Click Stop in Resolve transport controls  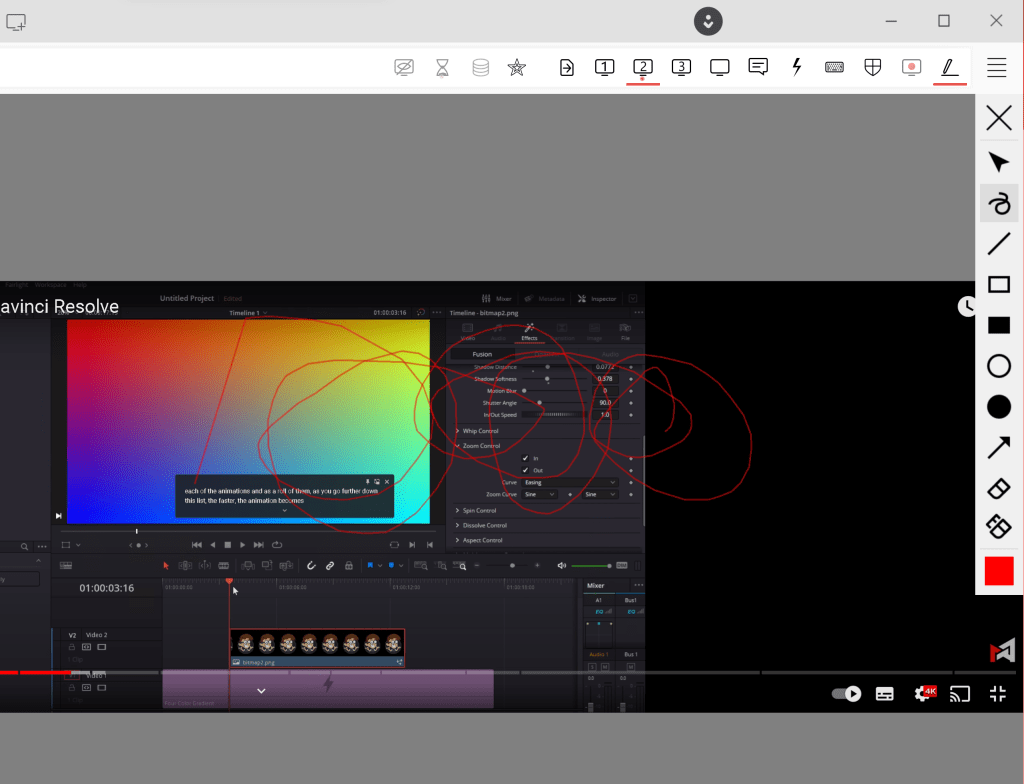pyautogui.click(x=228, y=545)
